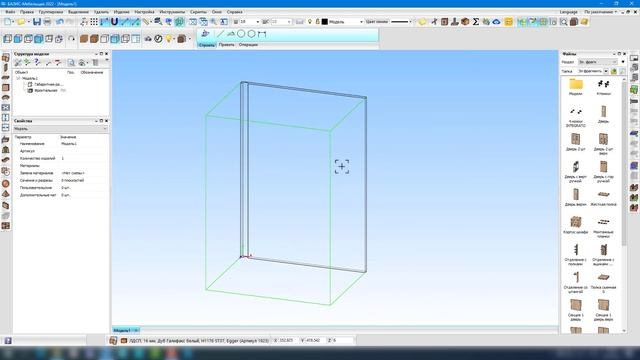Select the second wireframe view cube
Image resolution: width=640 pixels, height=360 pixels.
(x=18, y=39)
